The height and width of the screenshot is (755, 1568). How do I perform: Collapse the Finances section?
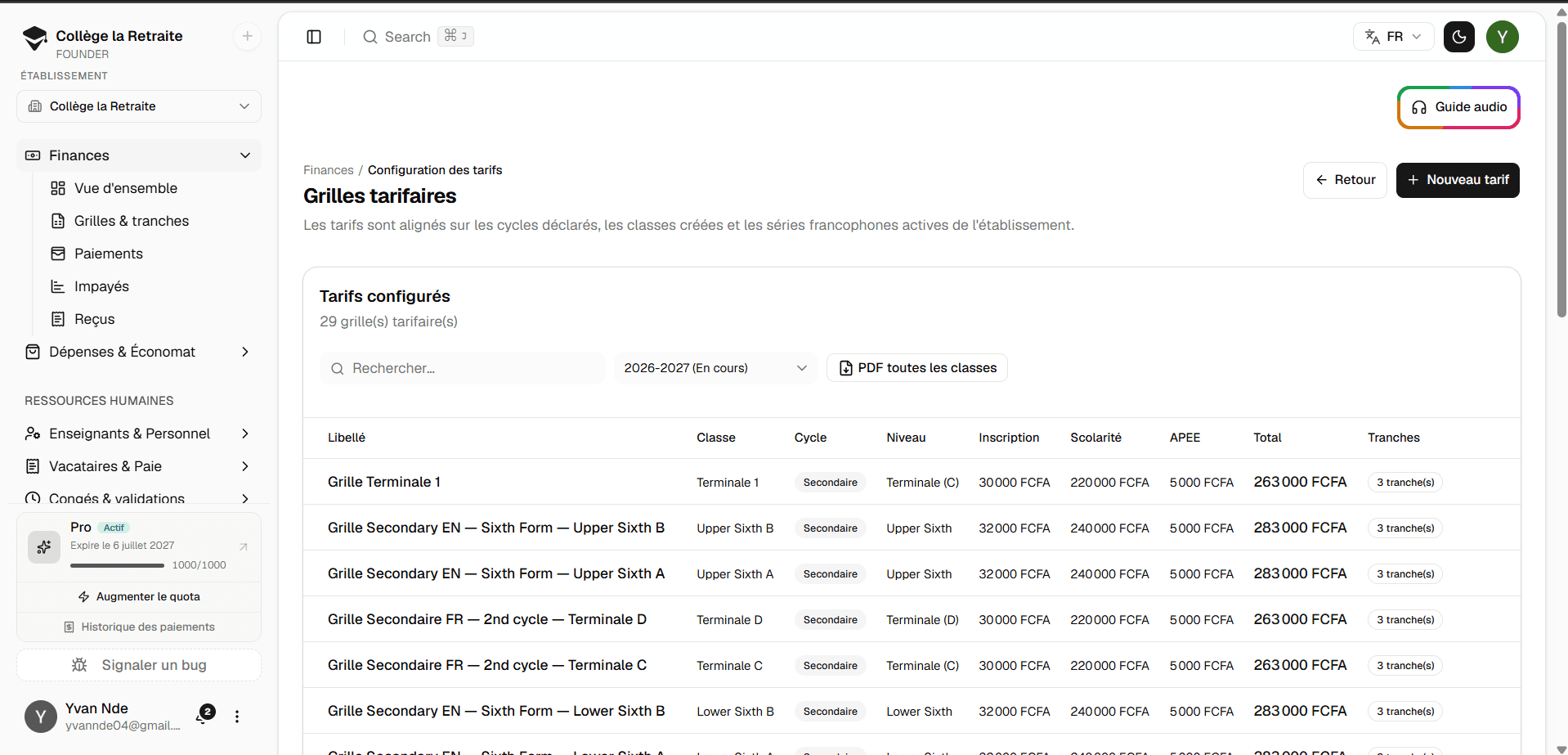coord(139,155)
